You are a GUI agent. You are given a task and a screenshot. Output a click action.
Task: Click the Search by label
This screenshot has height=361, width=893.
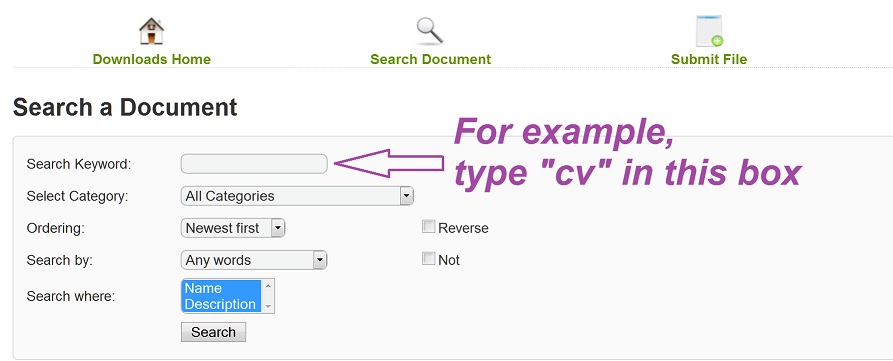click(x=59, y=260)
